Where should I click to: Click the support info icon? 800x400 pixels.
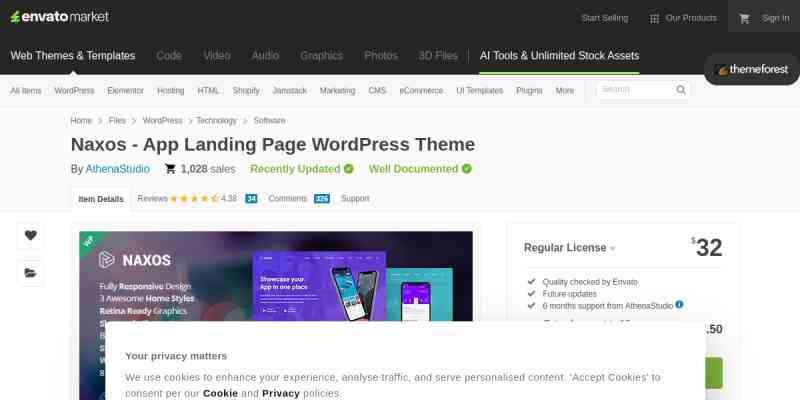(680, 304)
